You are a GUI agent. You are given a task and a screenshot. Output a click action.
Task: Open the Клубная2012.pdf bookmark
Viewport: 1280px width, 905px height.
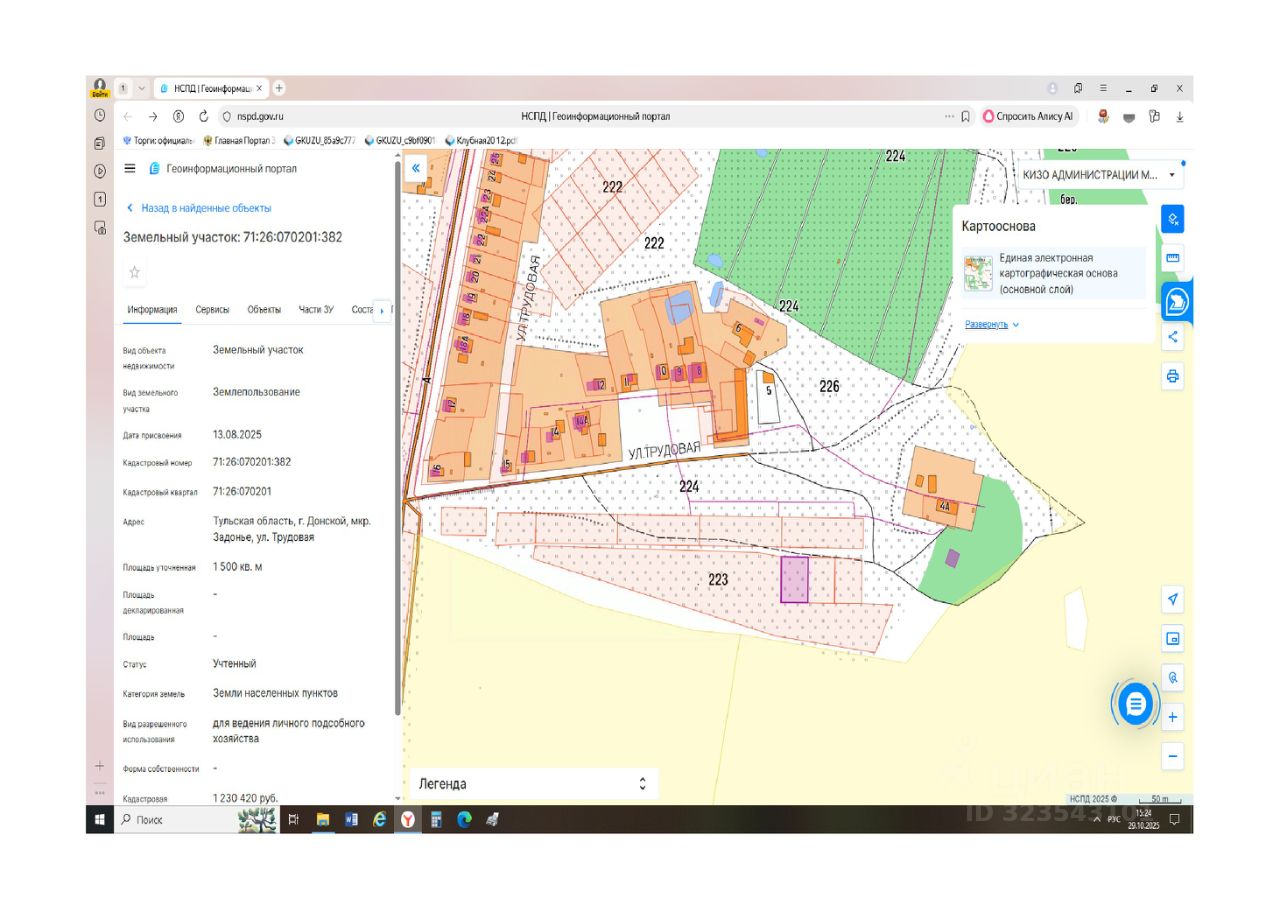click(x=481, y=141)
